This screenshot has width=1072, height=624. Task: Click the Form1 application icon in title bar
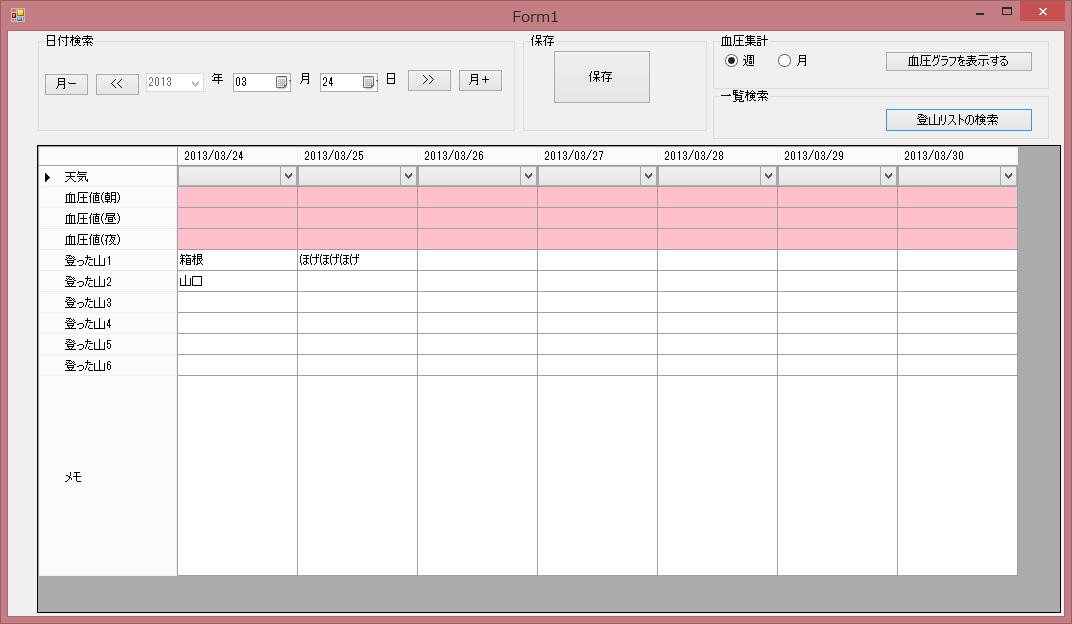[x=18, y=14]
